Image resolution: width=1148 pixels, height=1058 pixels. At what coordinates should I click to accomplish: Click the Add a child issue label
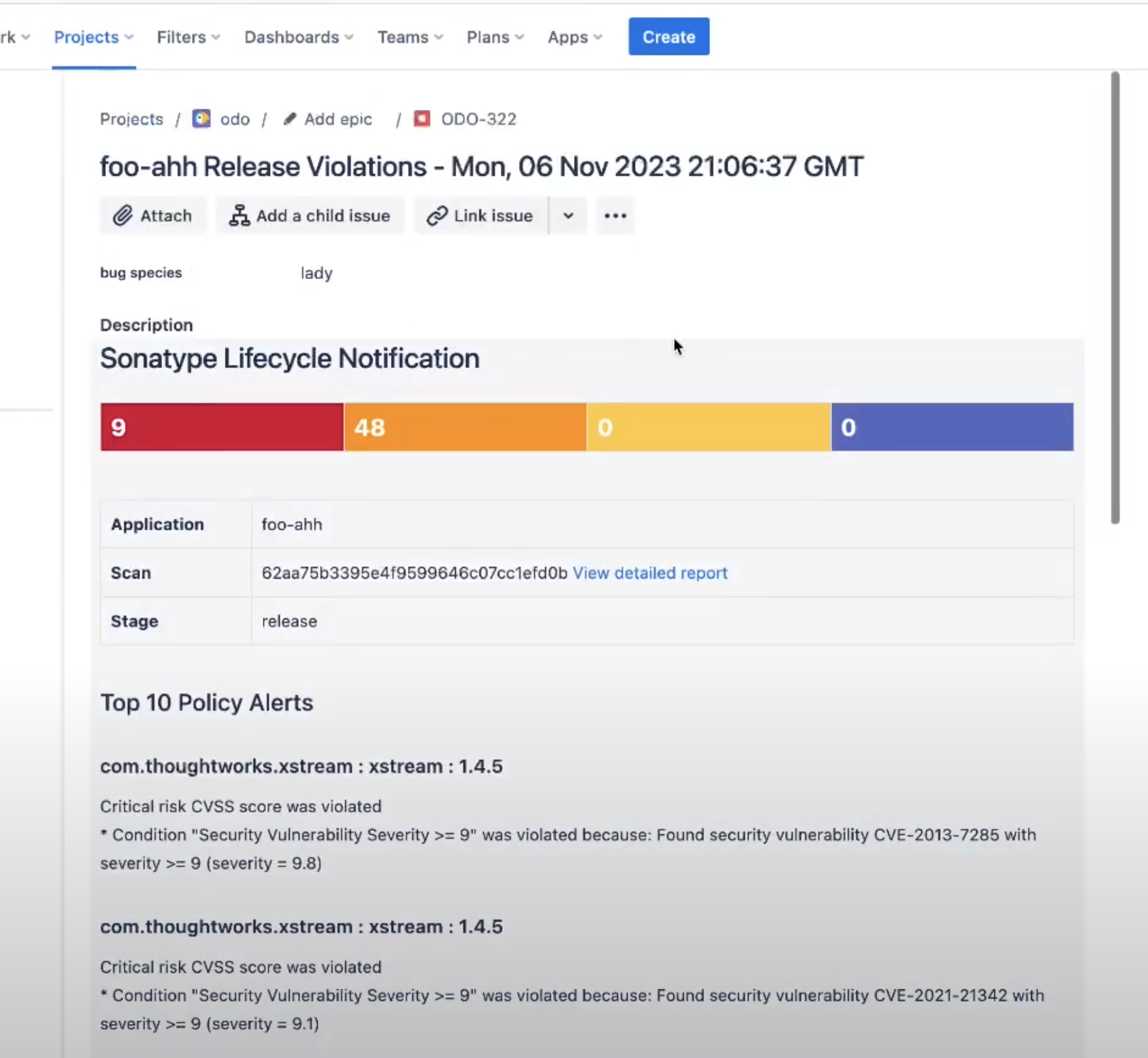click(323, 216)
